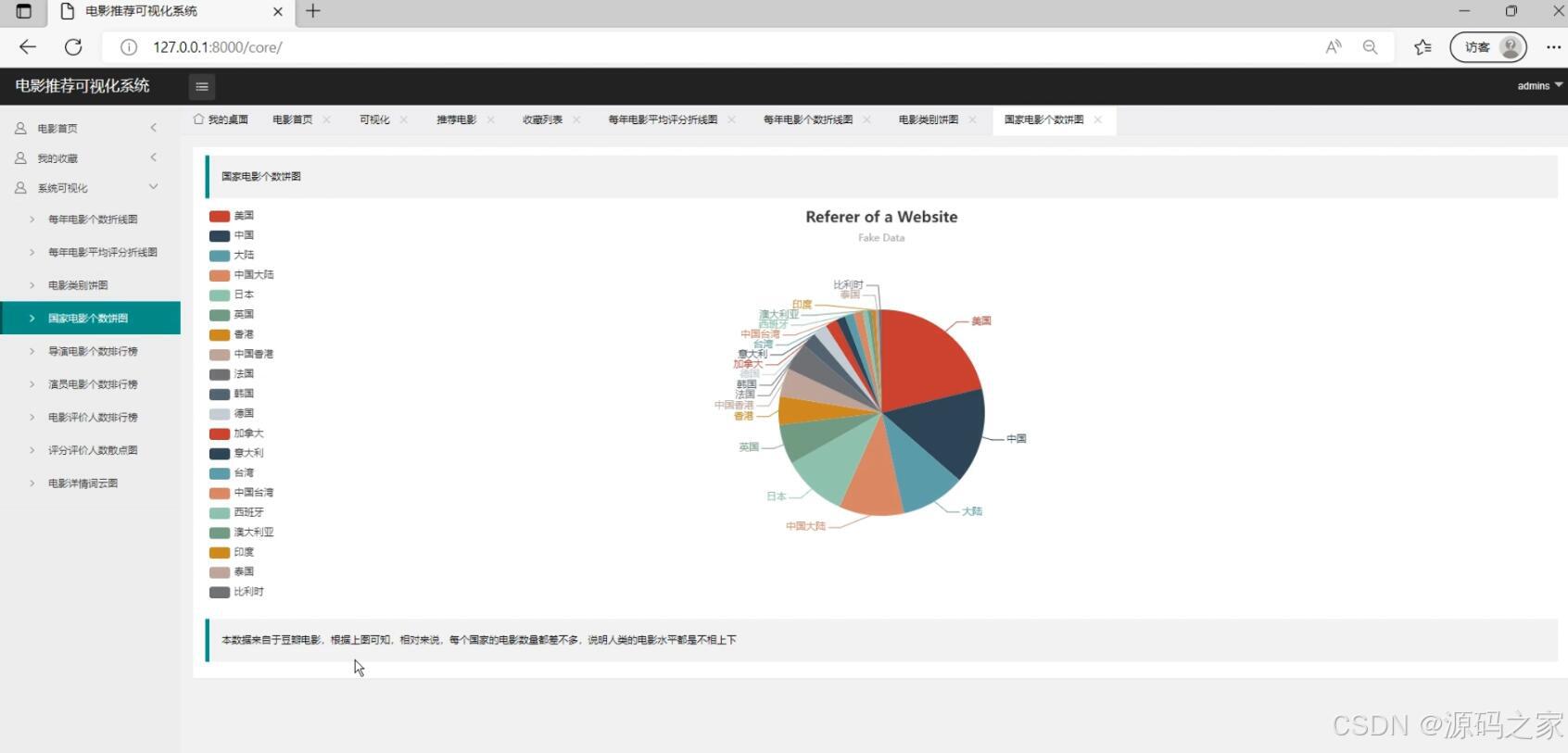Screen dimensions: 1568x753
Task: Click the 电影推荐可视化系统 header title
Action: (x=82, y=85)
